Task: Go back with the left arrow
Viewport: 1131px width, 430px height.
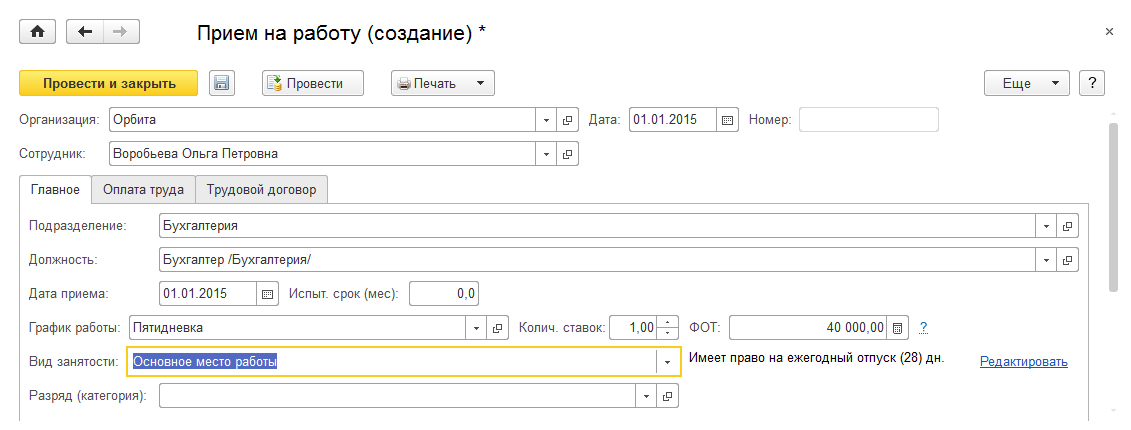Action: point(85,32)
